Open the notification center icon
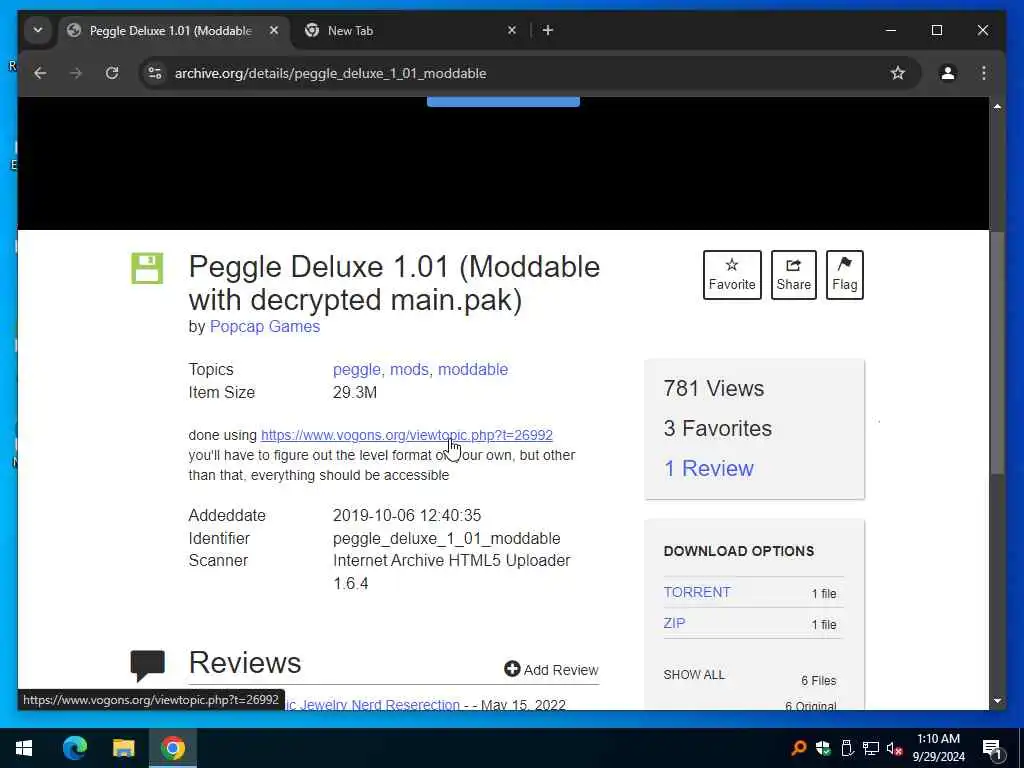This screenshot has width=1024, height=768. (x=993, y=748)
